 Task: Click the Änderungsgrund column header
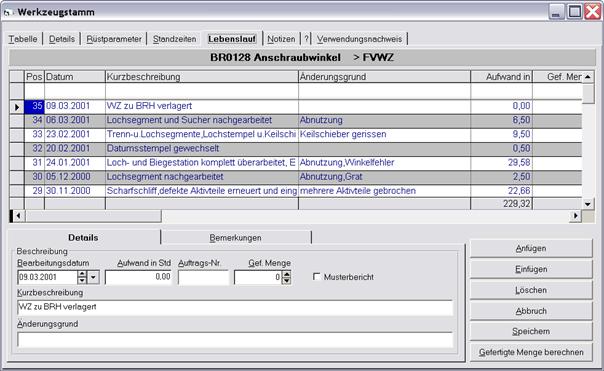(x=384, y=77)
